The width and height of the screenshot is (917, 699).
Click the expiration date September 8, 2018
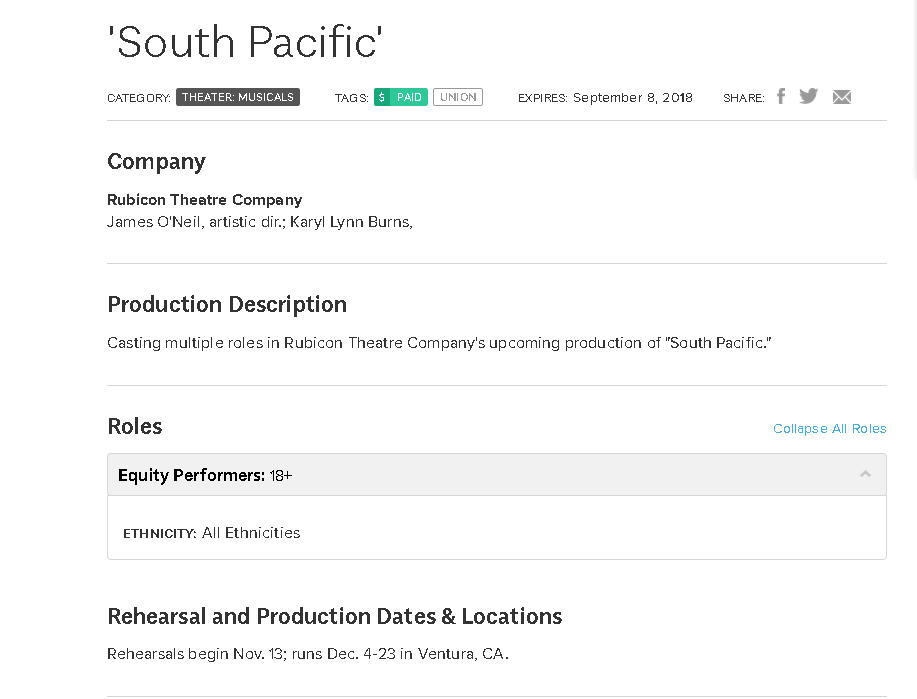click(632, 97)
